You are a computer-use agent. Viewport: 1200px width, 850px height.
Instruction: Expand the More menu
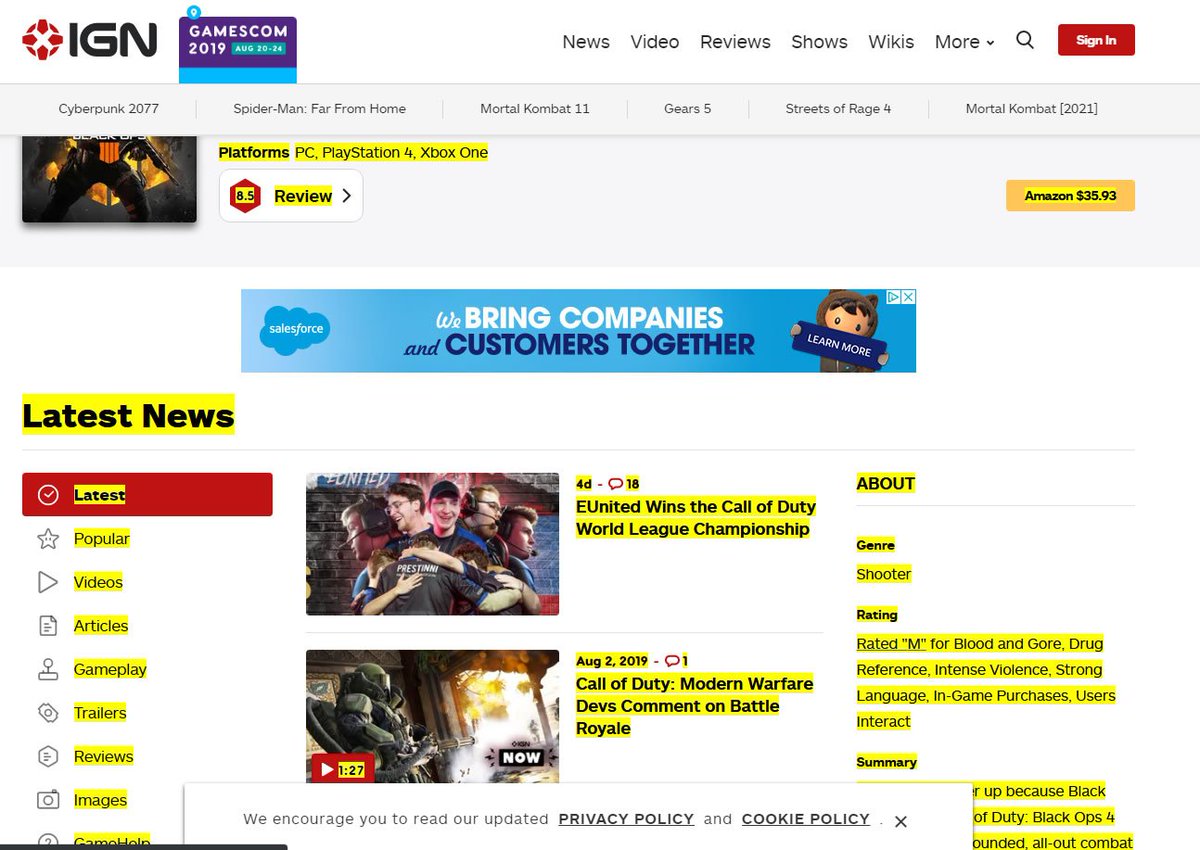coord(964,42)
